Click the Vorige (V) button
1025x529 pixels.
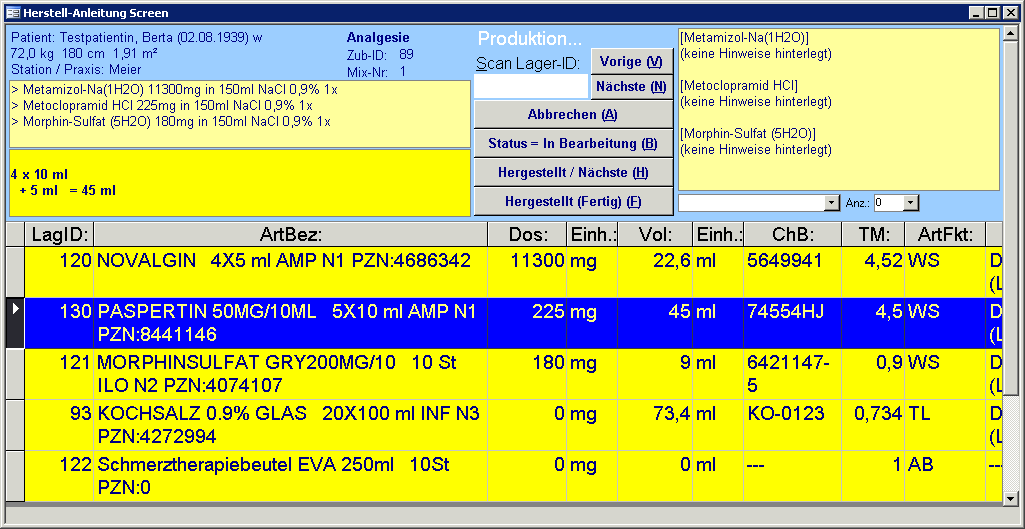pyautogui.click(x=631, y=62)
